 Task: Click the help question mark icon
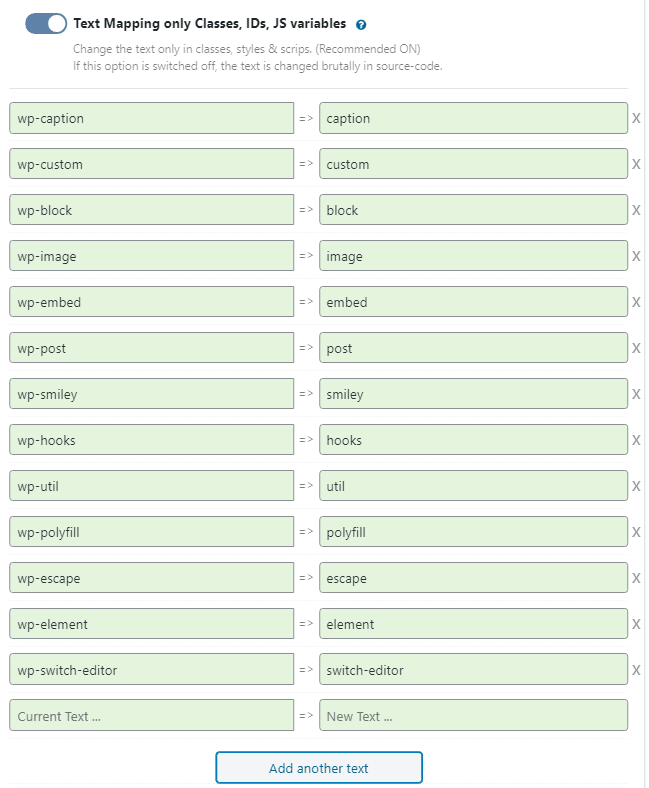tap(361, 24)
